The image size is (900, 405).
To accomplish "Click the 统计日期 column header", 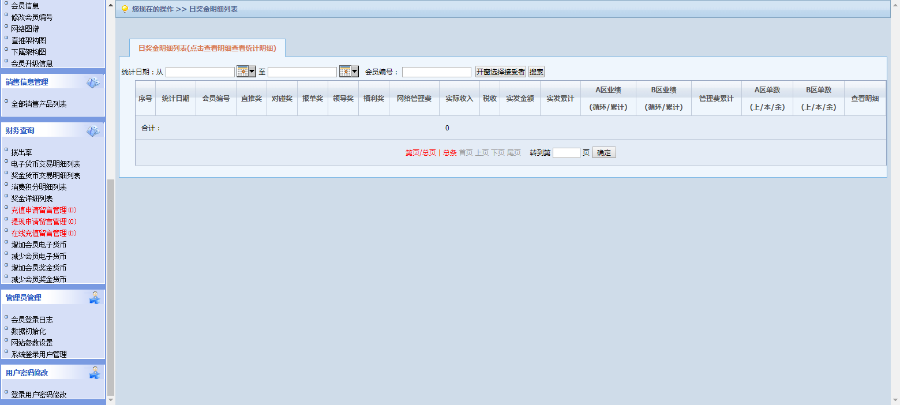I will tap(175, 99).
